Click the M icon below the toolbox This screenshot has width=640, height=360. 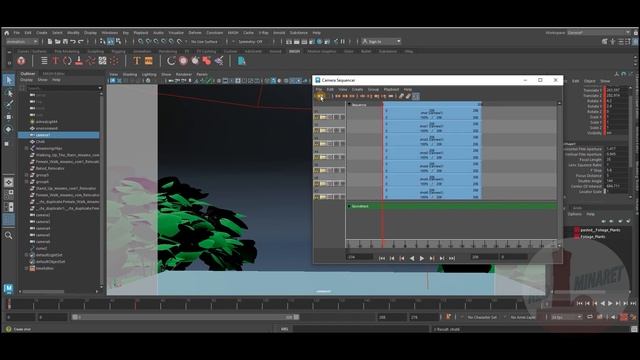click(8, 289)
